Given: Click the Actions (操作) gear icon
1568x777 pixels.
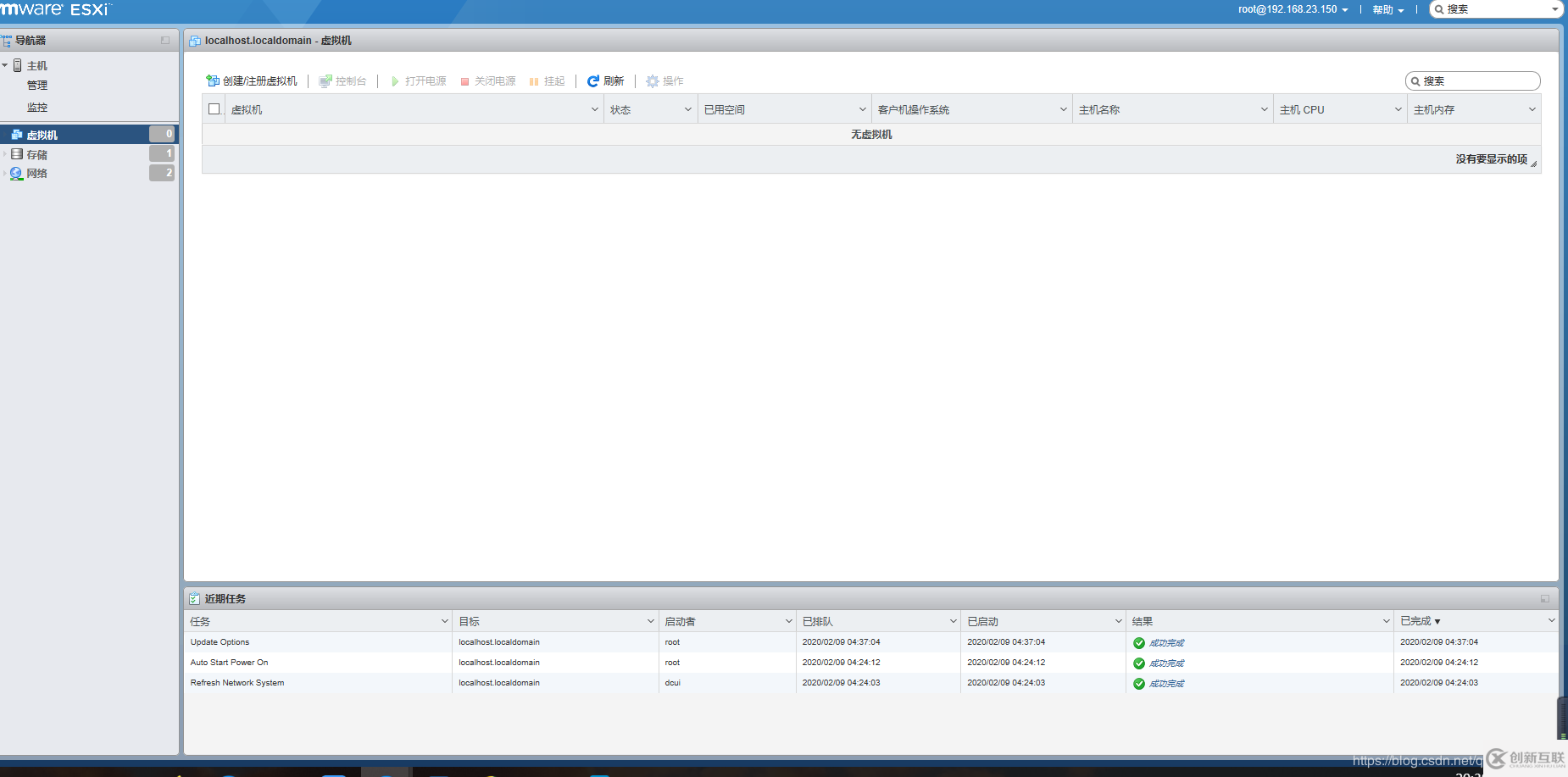Looking at the screenshot, I should tap(653, 80).
